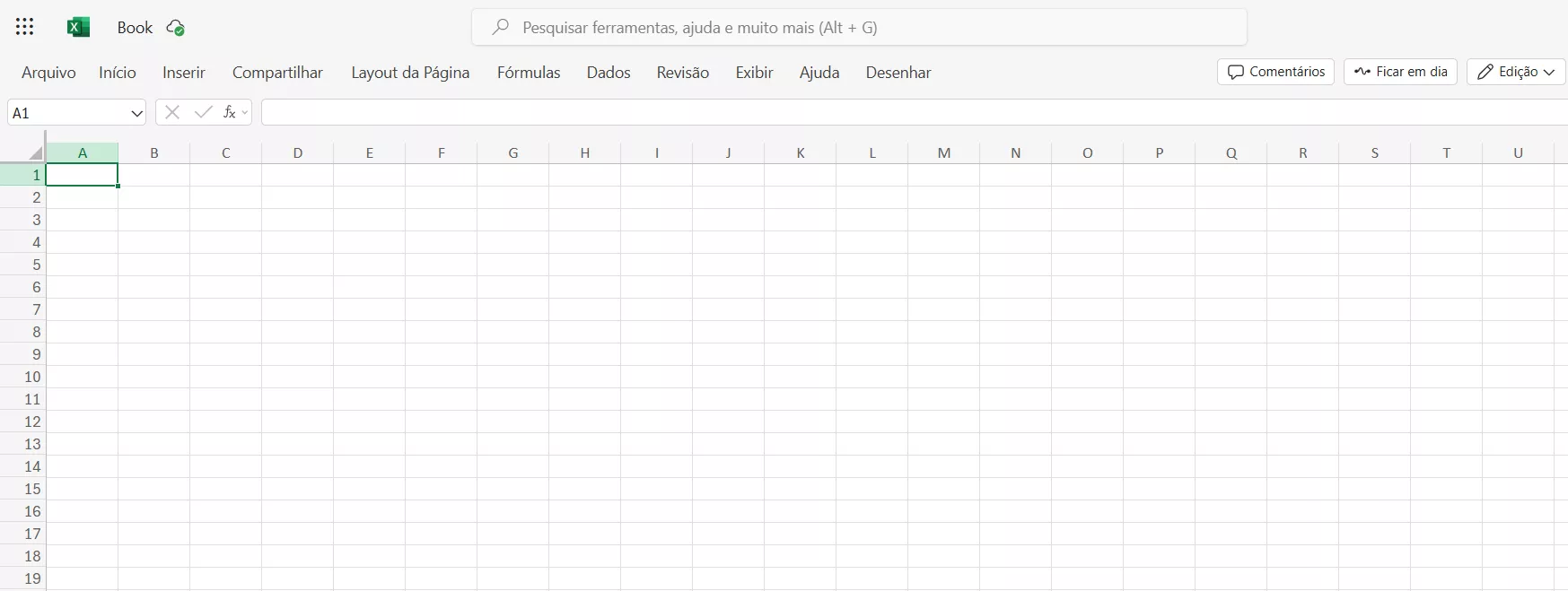Click the Book workbook title
This screenshot has width=1568, height=591.
click(x=135, y=28)
